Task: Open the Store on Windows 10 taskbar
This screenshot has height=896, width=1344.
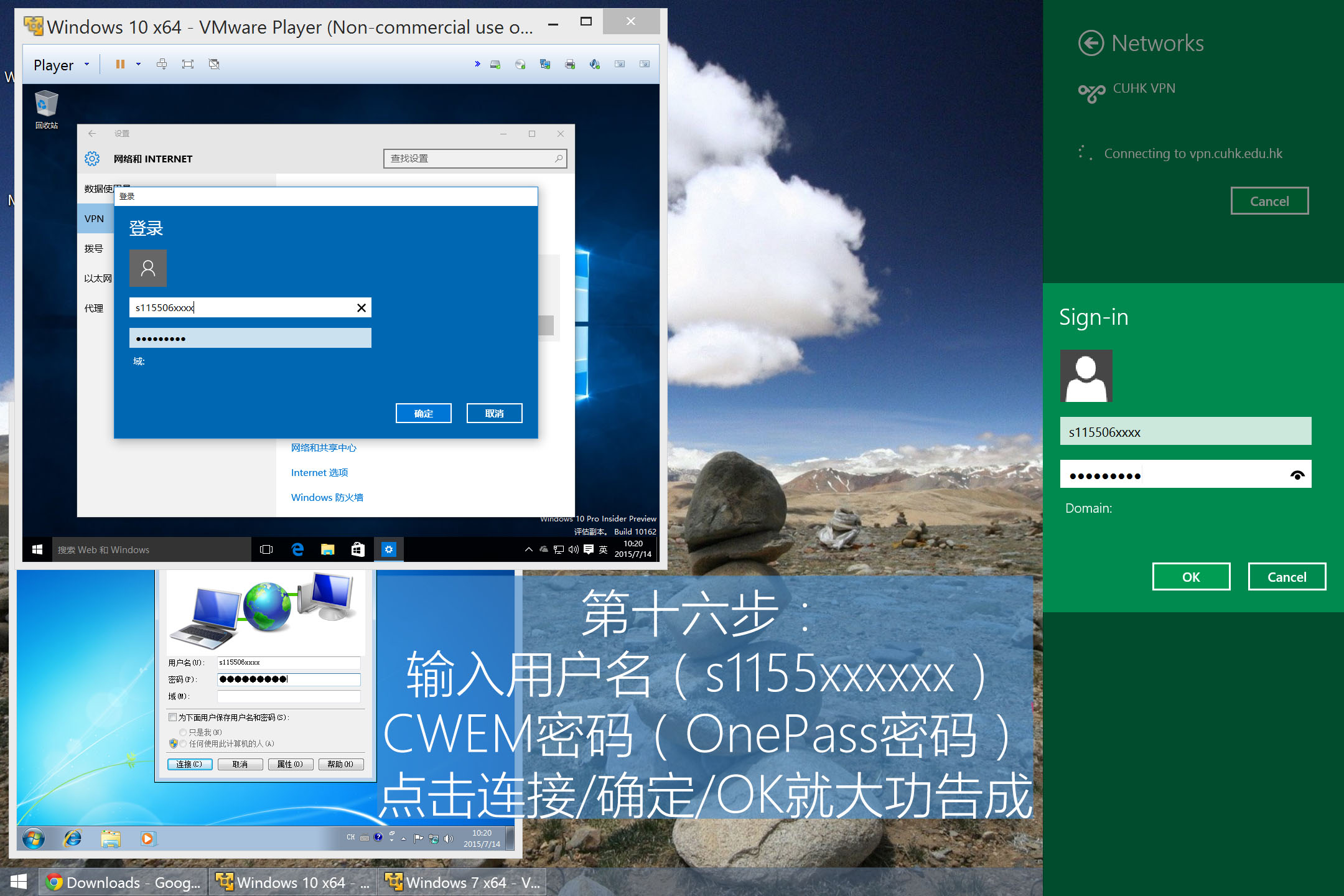Action: pos(358,549)
